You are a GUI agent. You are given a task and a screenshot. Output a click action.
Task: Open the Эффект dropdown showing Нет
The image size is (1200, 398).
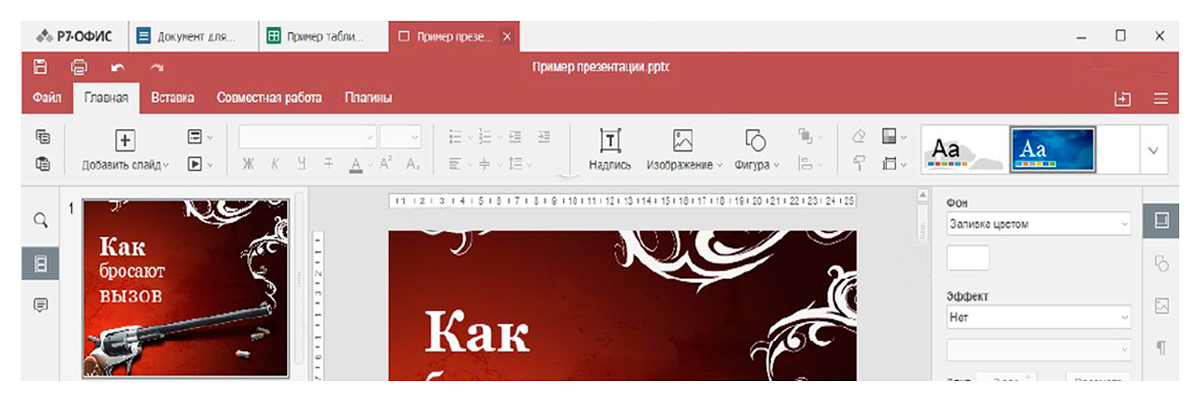coord(1038,318)
